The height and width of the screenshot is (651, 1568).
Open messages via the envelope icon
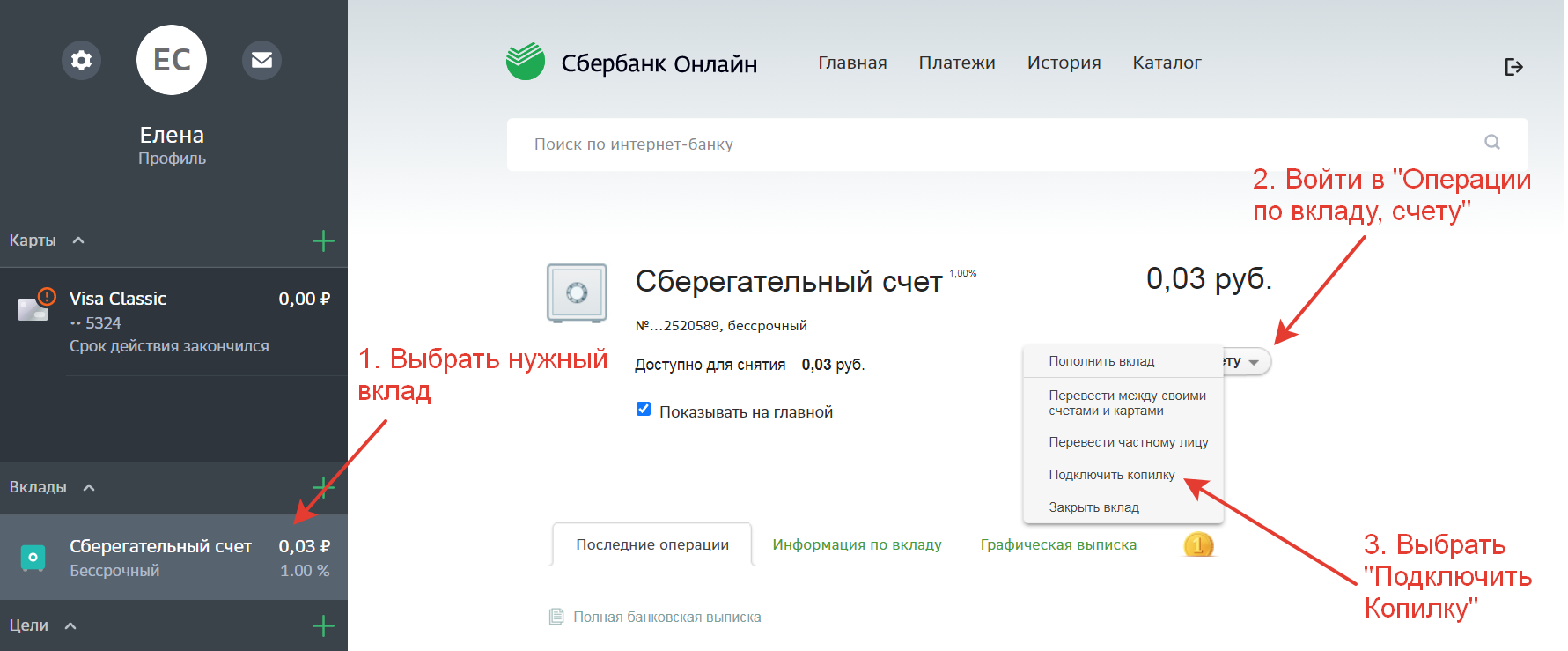pyautogui.click(x=261, y=60)
